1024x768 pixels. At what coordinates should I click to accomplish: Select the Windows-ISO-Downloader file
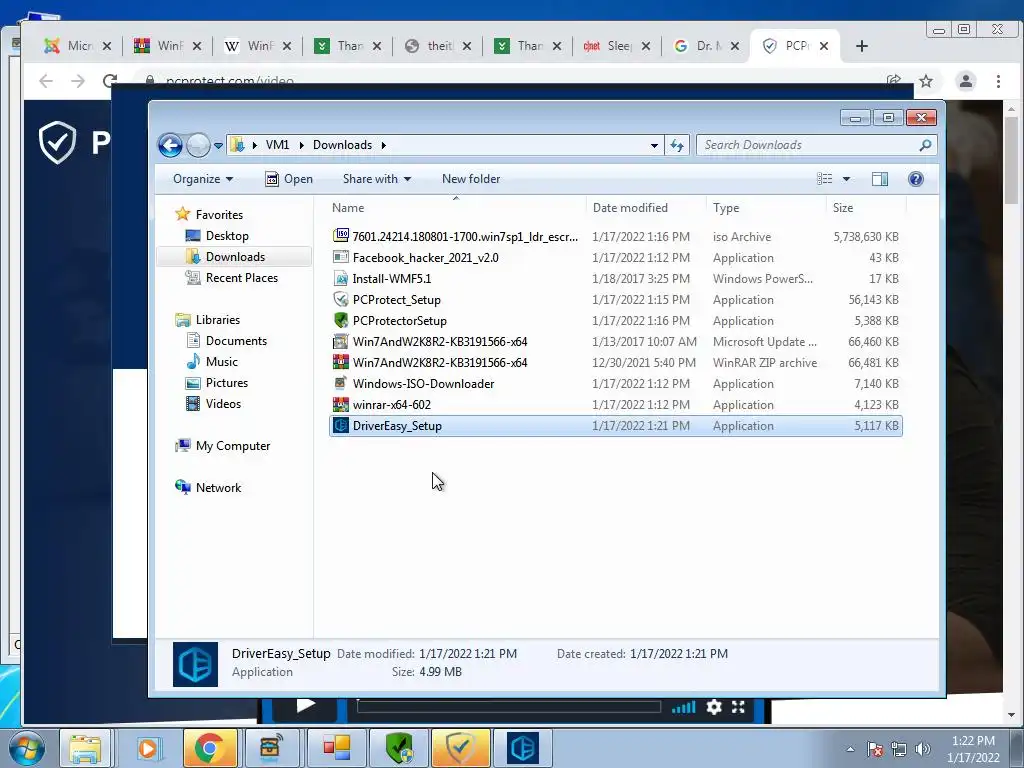(x=616, y=384)
